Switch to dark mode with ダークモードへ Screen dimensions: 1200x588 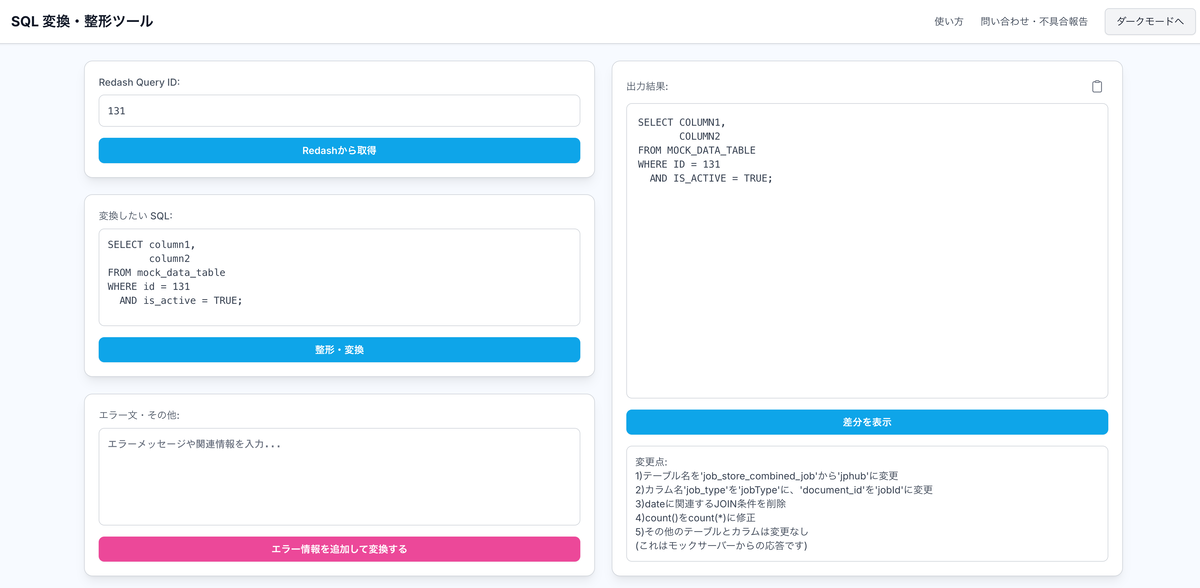click(x=1150, y=21)
